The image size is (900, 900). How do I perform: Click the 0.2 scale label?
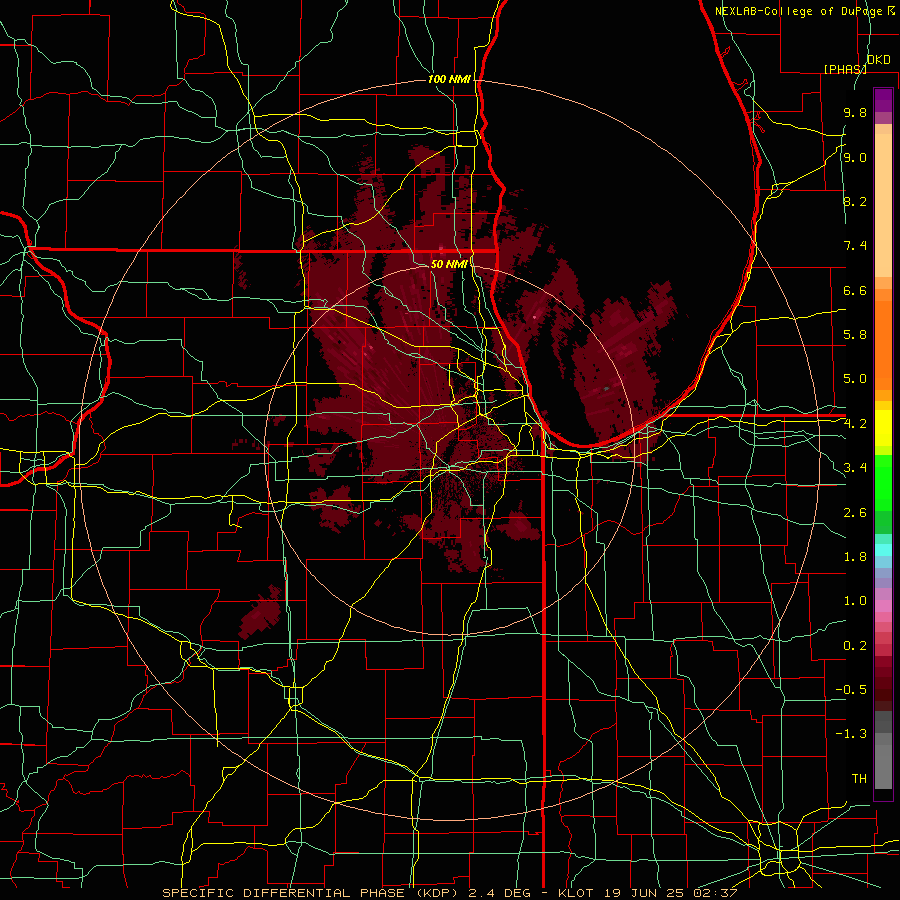click(855, 646)
